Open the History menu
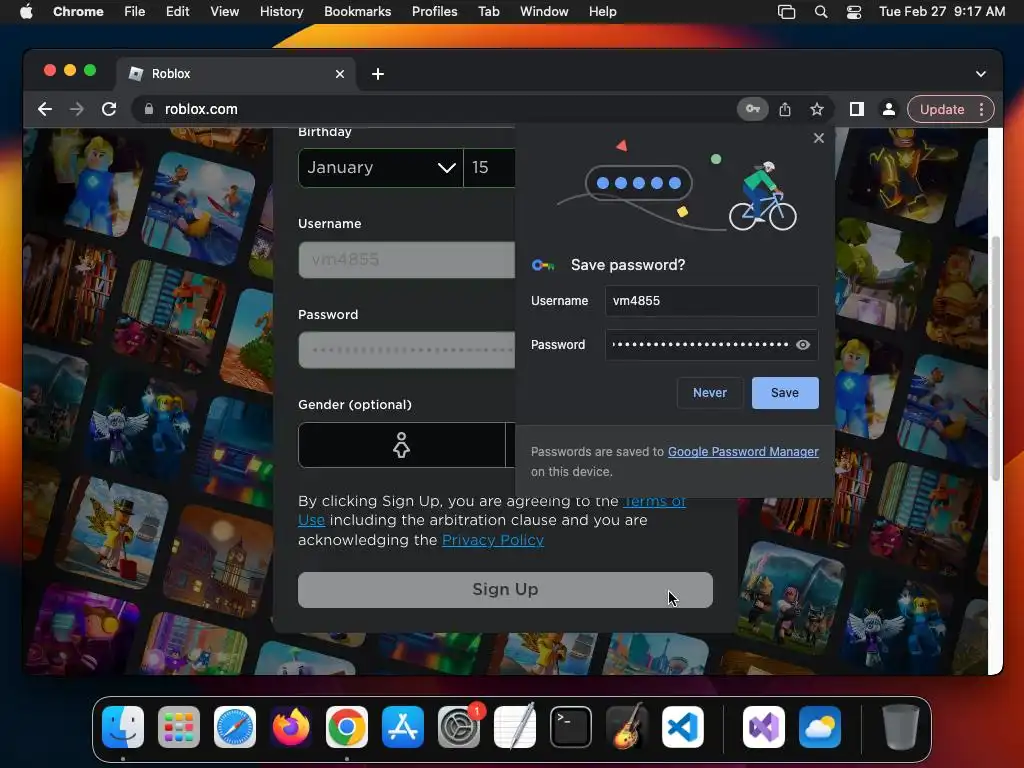The image size is (1024, 768). (x=281, y=12)
